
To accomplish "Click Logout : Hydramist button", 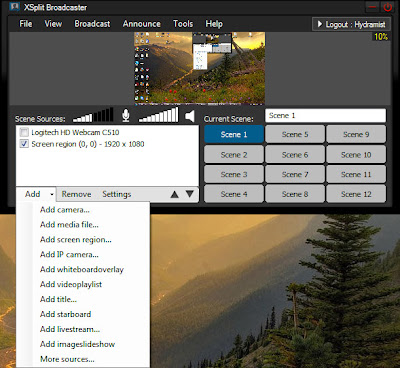I will pos(351,24).
